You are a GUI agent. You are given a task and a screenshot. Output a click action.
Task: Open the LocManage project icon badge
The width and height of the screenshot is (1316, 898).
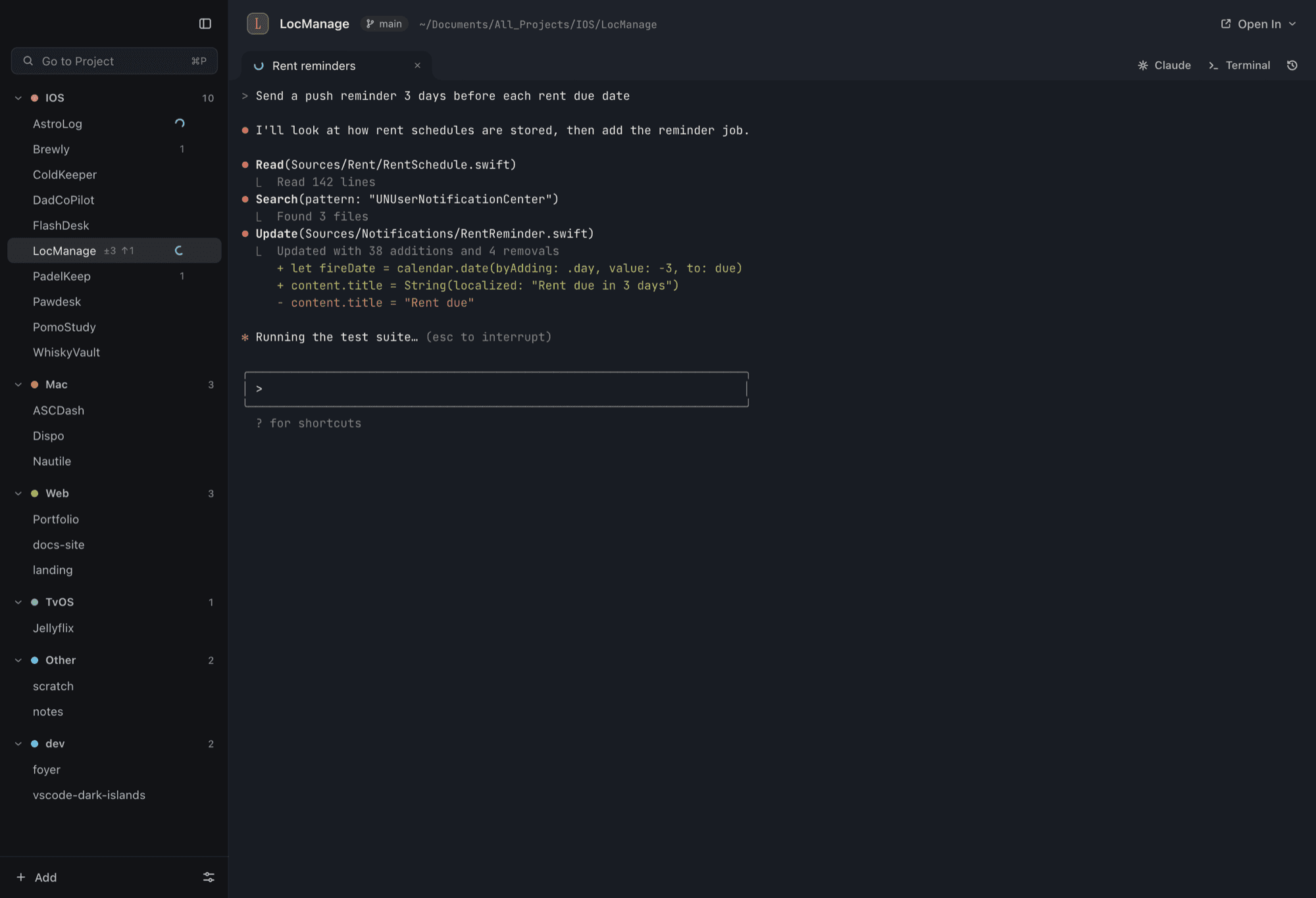(x=257, y=24)
